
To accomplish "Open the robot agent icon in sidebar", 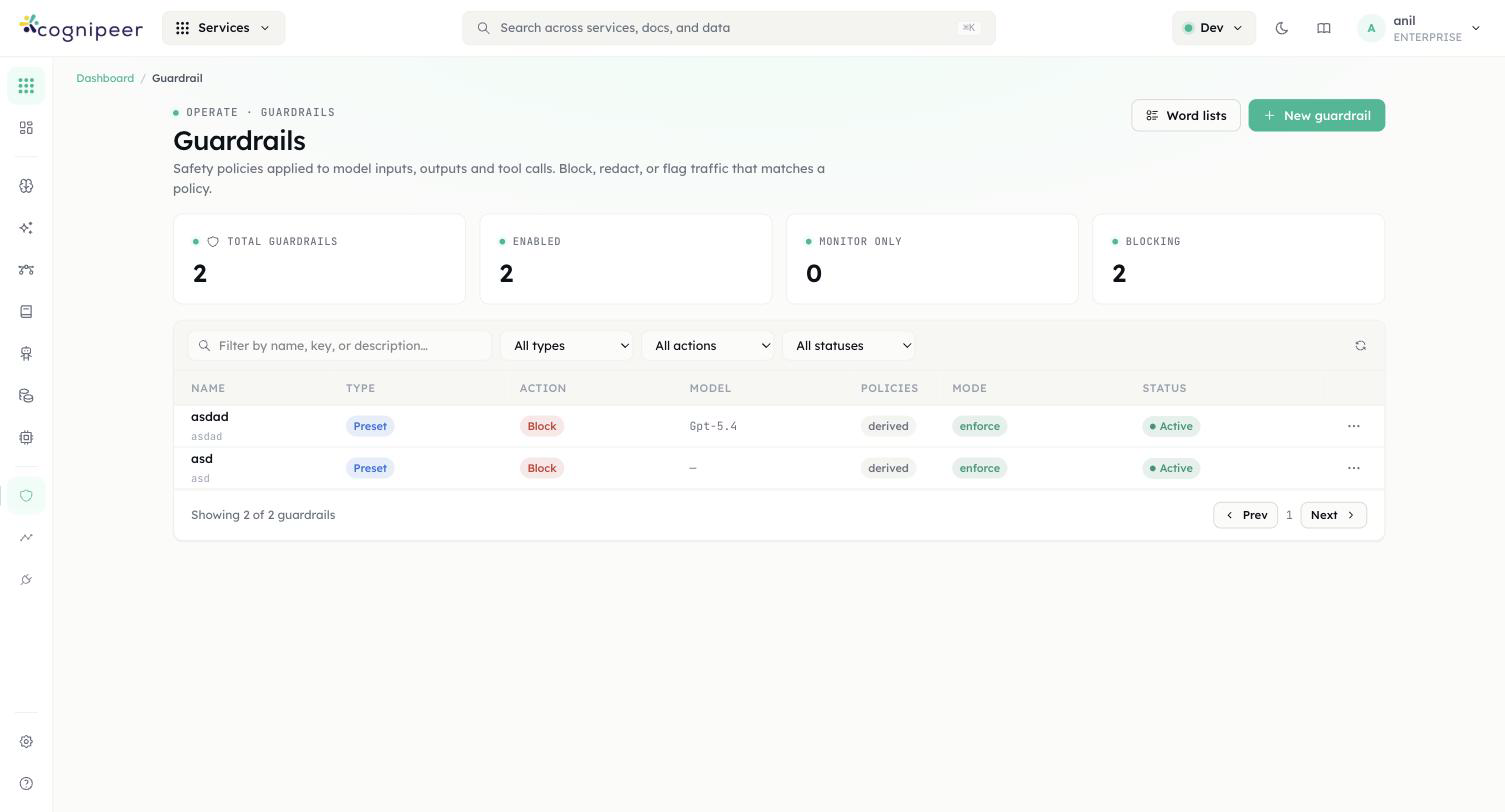I will point(26,354).
